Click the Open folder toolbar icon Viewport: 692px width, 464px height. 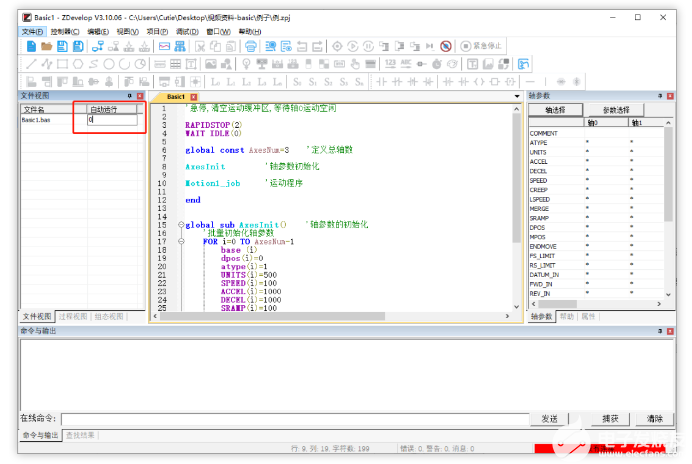47,46
